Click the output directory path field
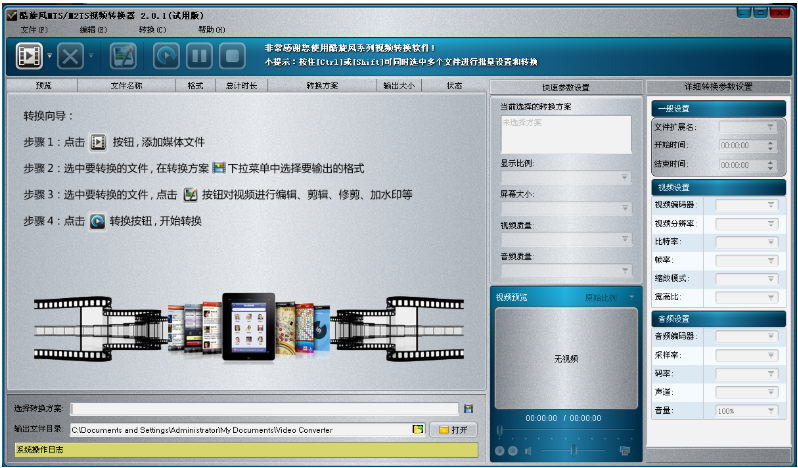798x468 pixels. pyautogui.click(x=247, y=430)
